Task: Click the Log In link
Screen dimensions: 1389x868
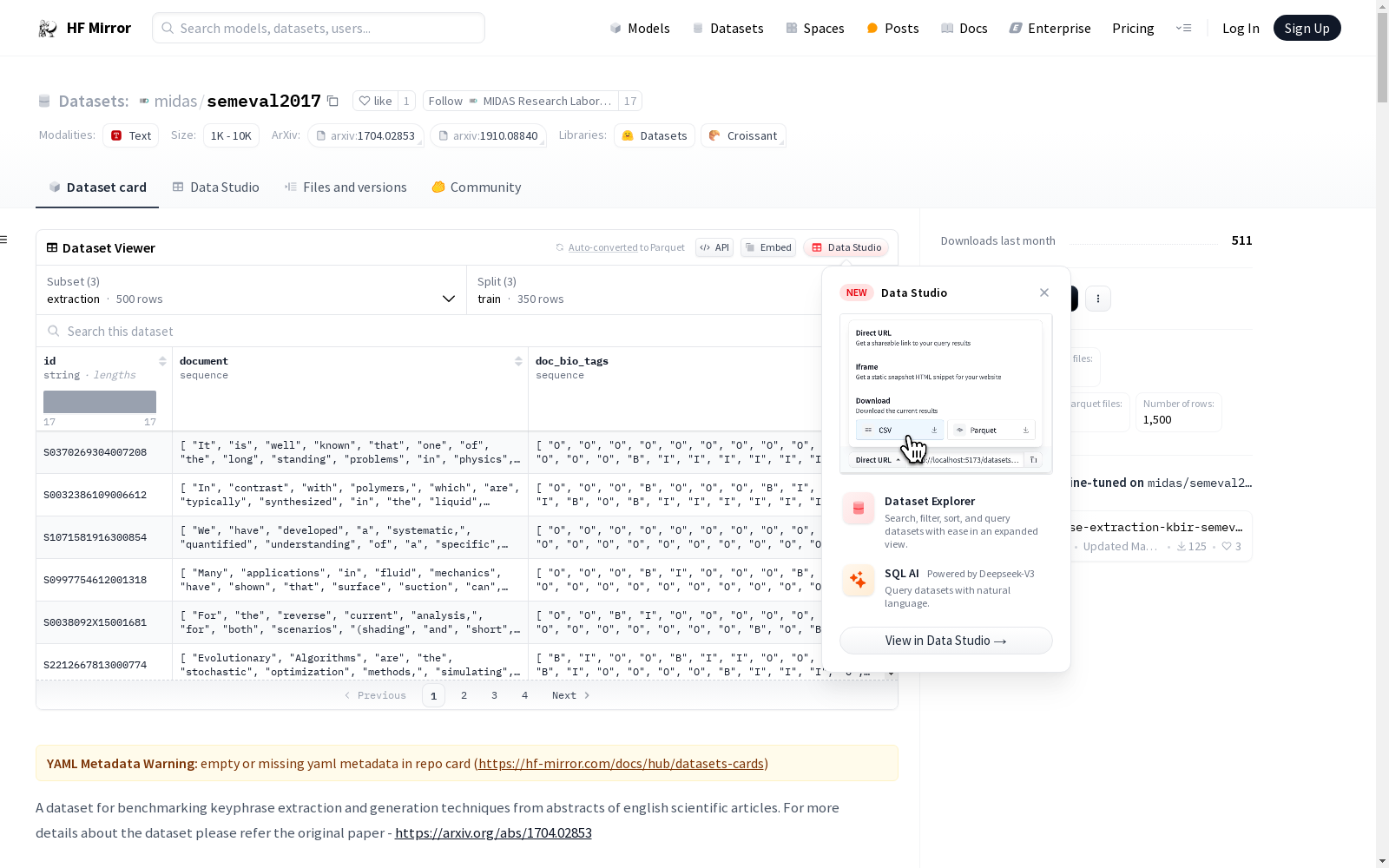Action: tap(1241, 28)
